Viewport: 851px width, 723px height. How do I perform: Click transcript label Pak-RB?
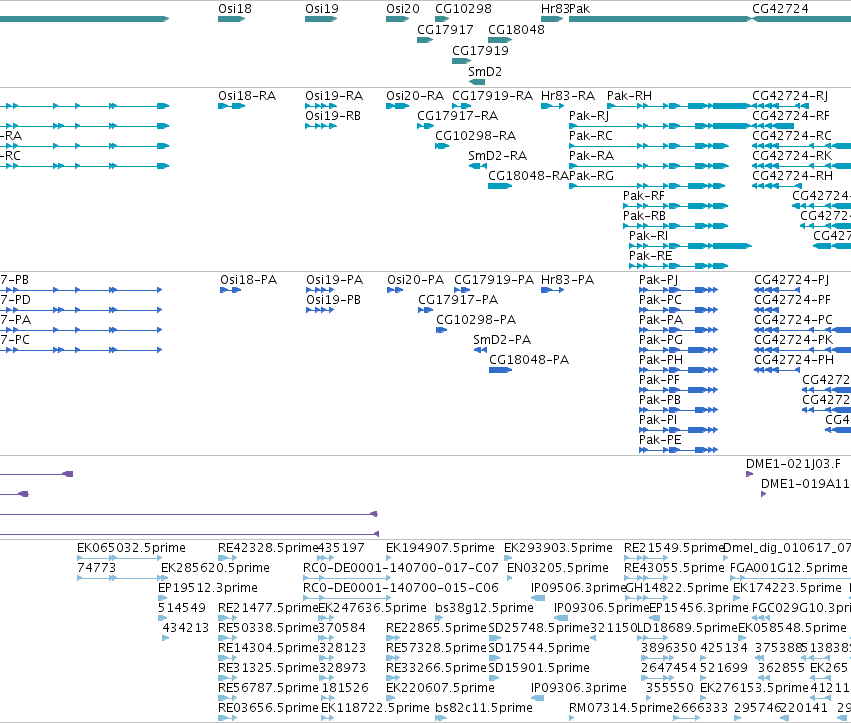tap(644, 216)
